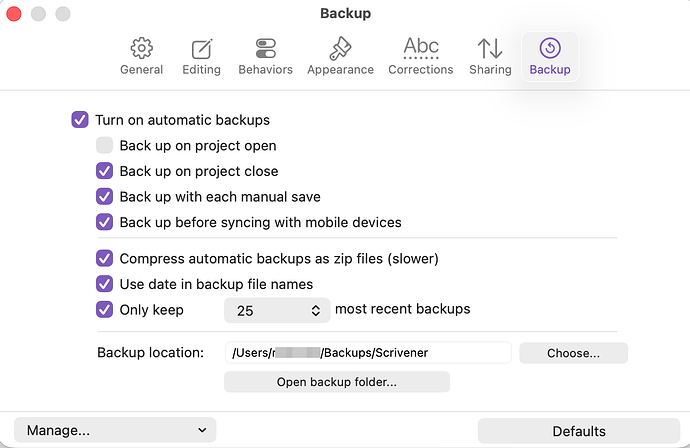The width and height of the screenshot is (690, 448).
Task: Open the 25 most recent backups dropdown
Action: click(x=277, y=310)
